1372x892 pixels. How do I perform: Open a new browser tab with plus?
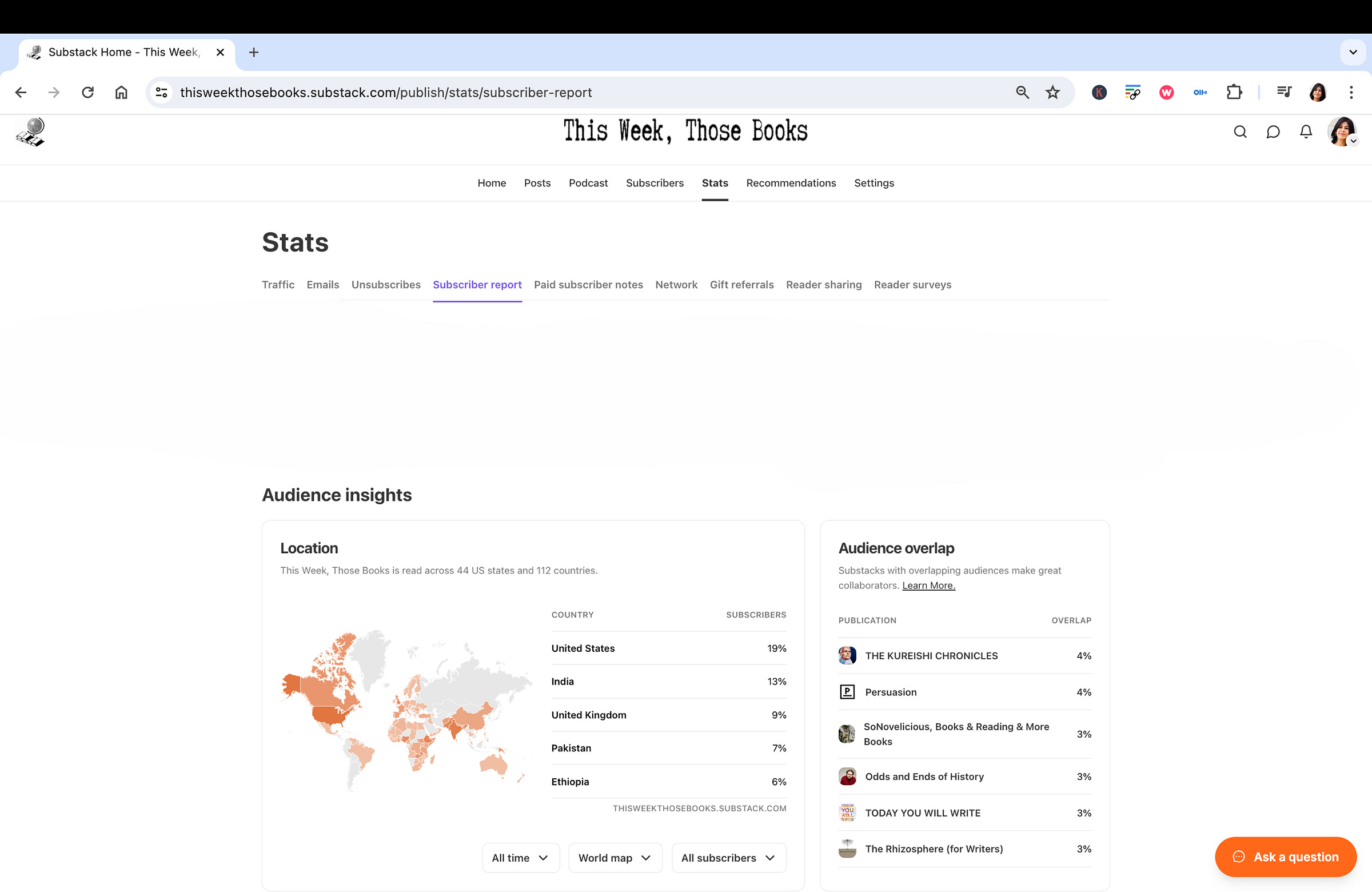[254, 53]
